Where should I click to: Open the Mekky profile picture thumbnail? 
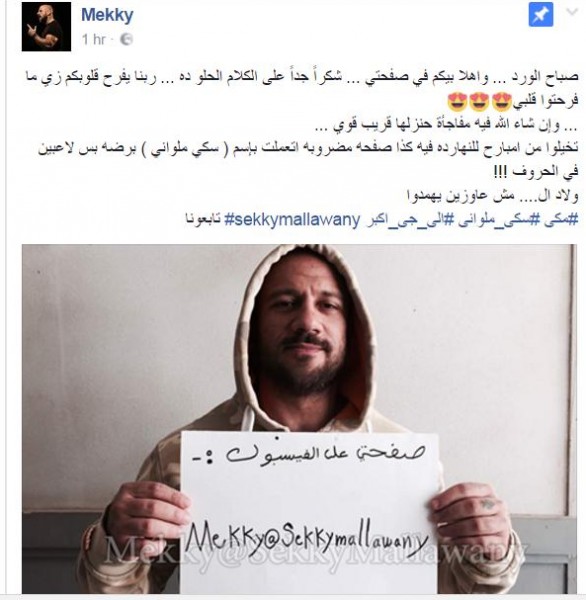pos(46,26)
